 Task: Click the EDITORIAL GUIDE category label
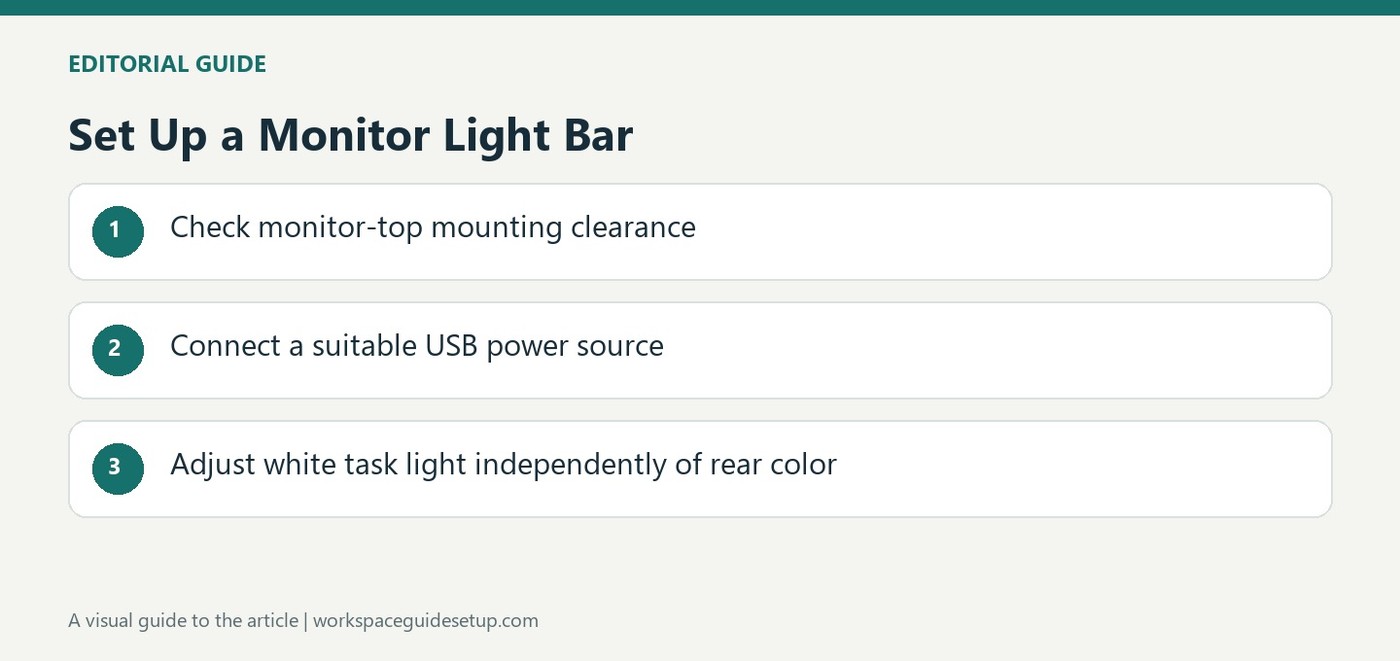(x=167, y=65)
